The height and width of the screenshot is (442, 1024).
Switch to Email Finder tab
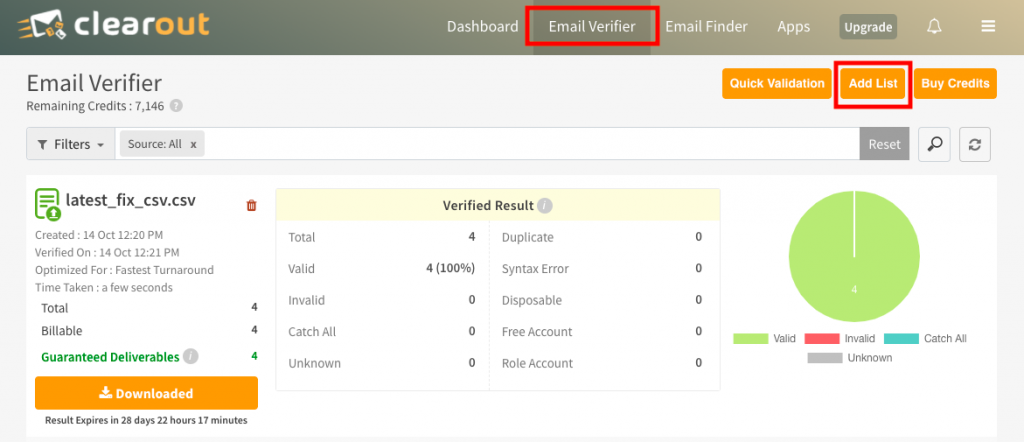[706, 27]
